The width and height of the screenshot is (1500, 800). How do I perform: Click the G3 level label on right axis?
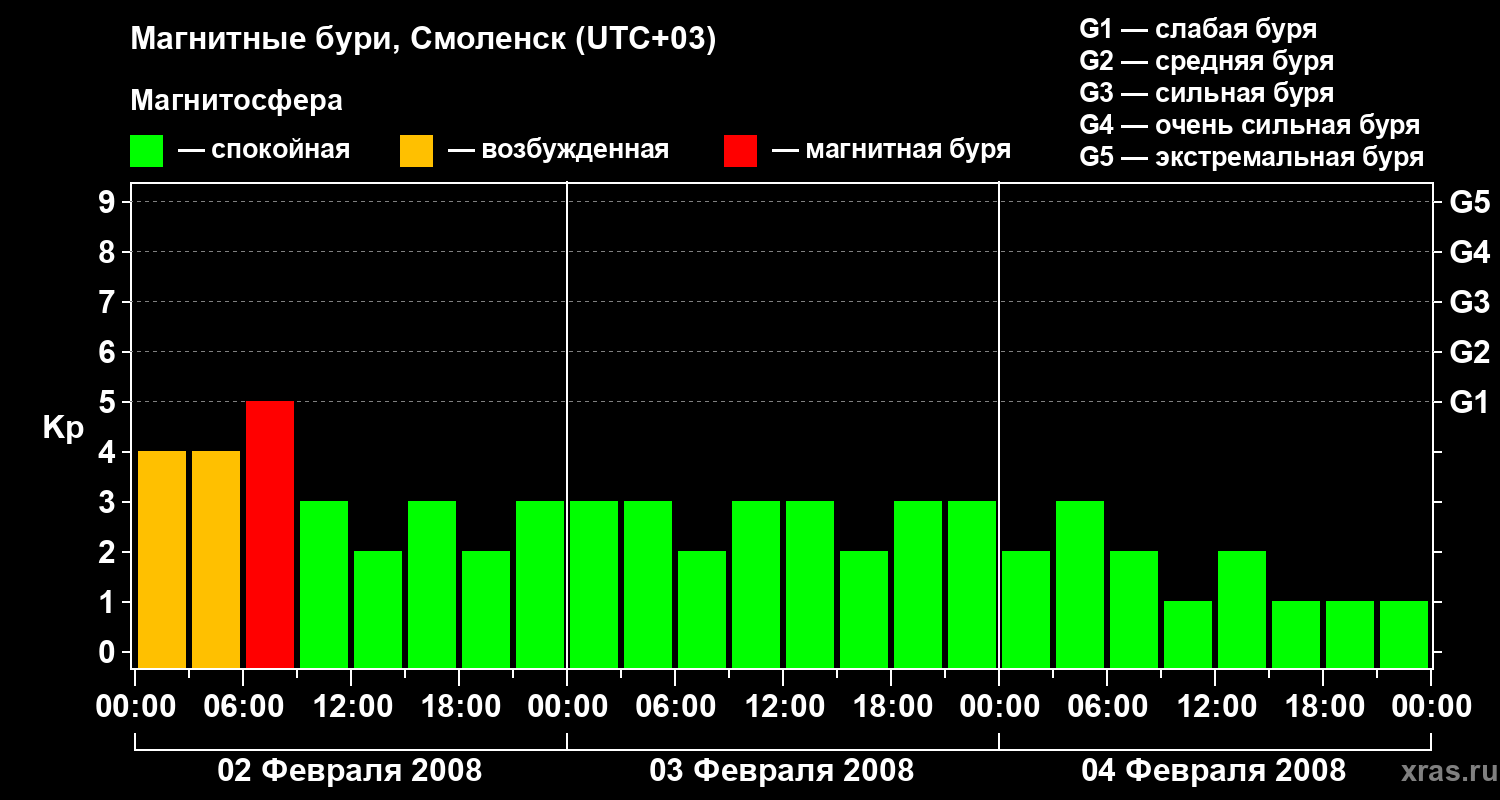(1469, 302)
